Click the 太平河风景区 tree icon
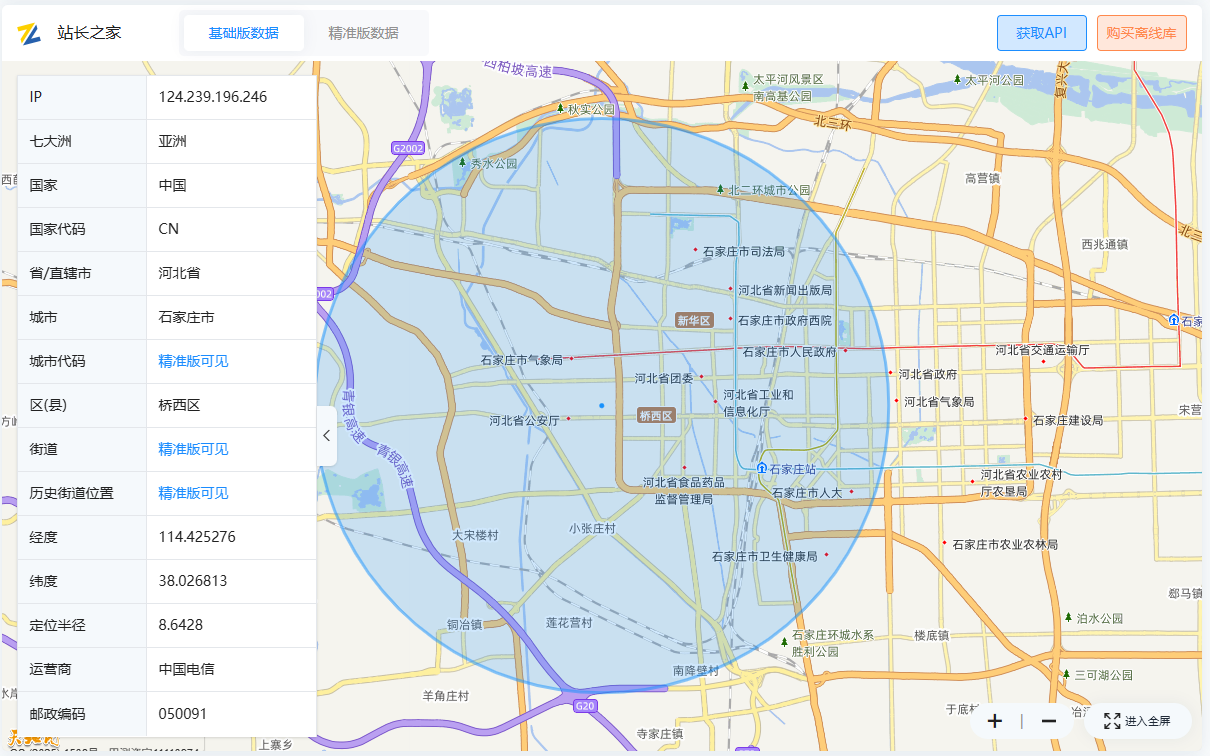Screen dimensions: 1210x756 746,86
